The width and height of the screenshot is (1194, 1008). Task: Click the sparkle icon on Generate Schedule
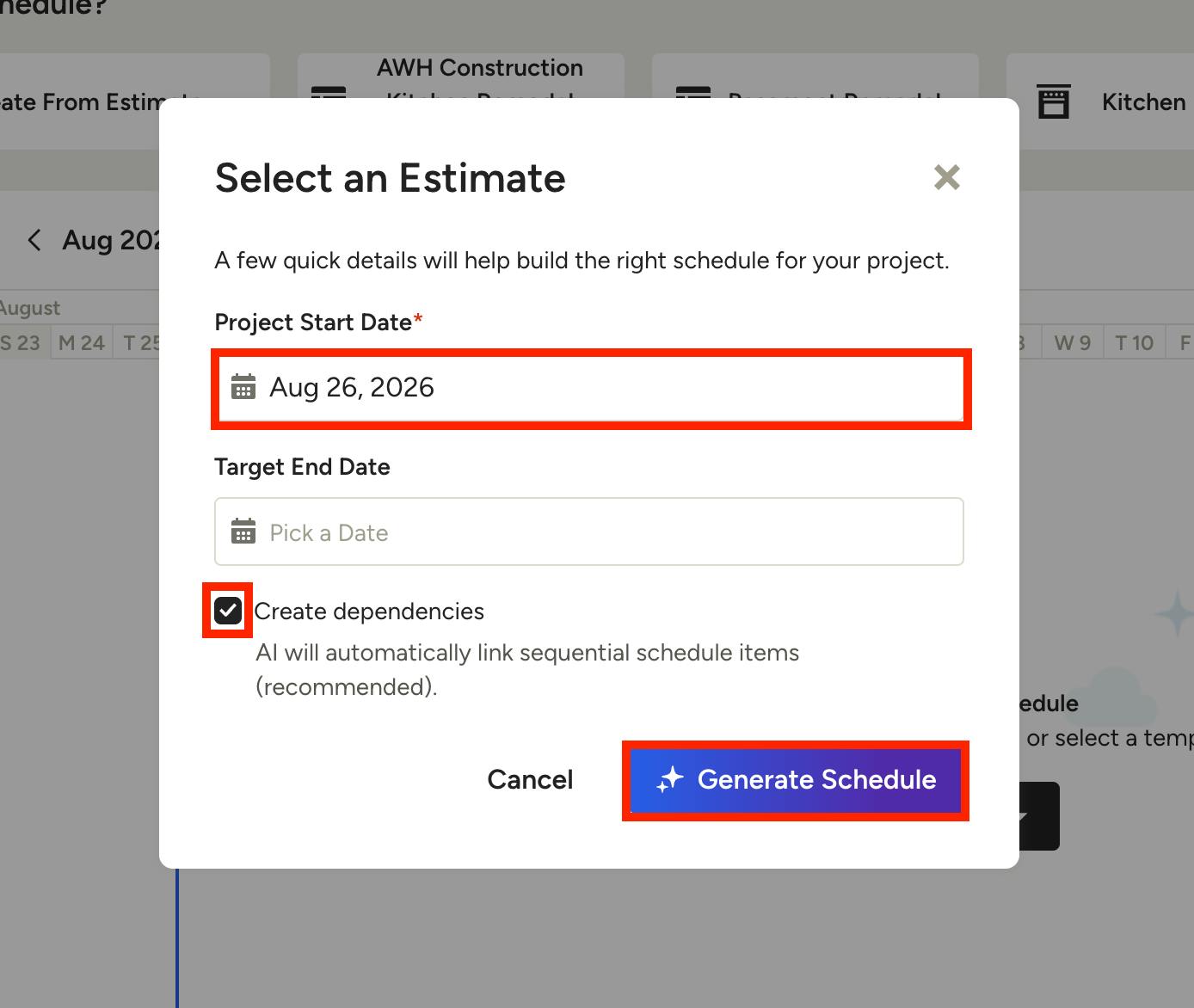coord(670,779)
